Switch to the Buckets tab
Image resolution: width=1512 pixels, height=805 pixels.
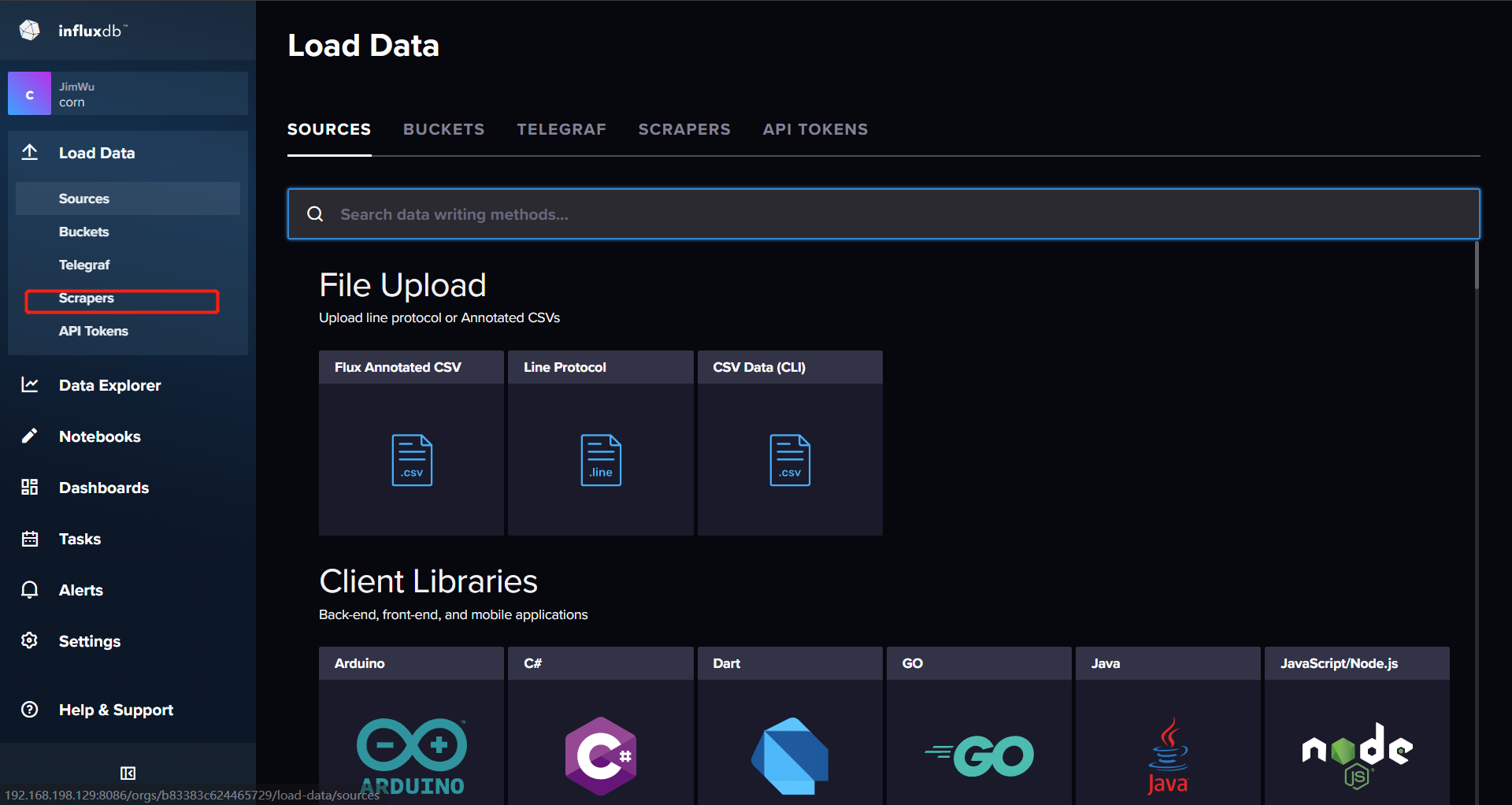(444, 129)
